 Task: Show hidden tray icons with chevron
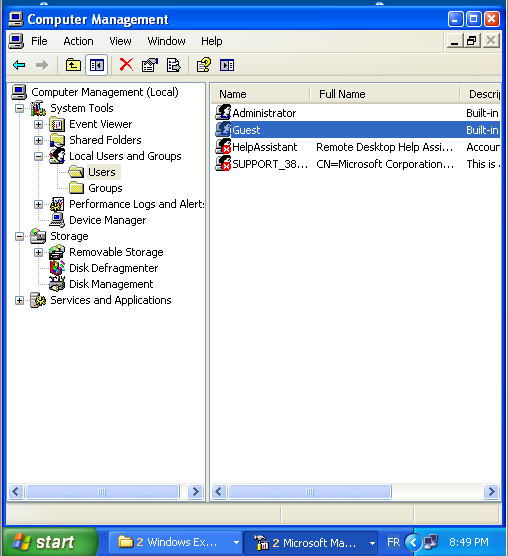pyautogui.click(x=413, y=542)
